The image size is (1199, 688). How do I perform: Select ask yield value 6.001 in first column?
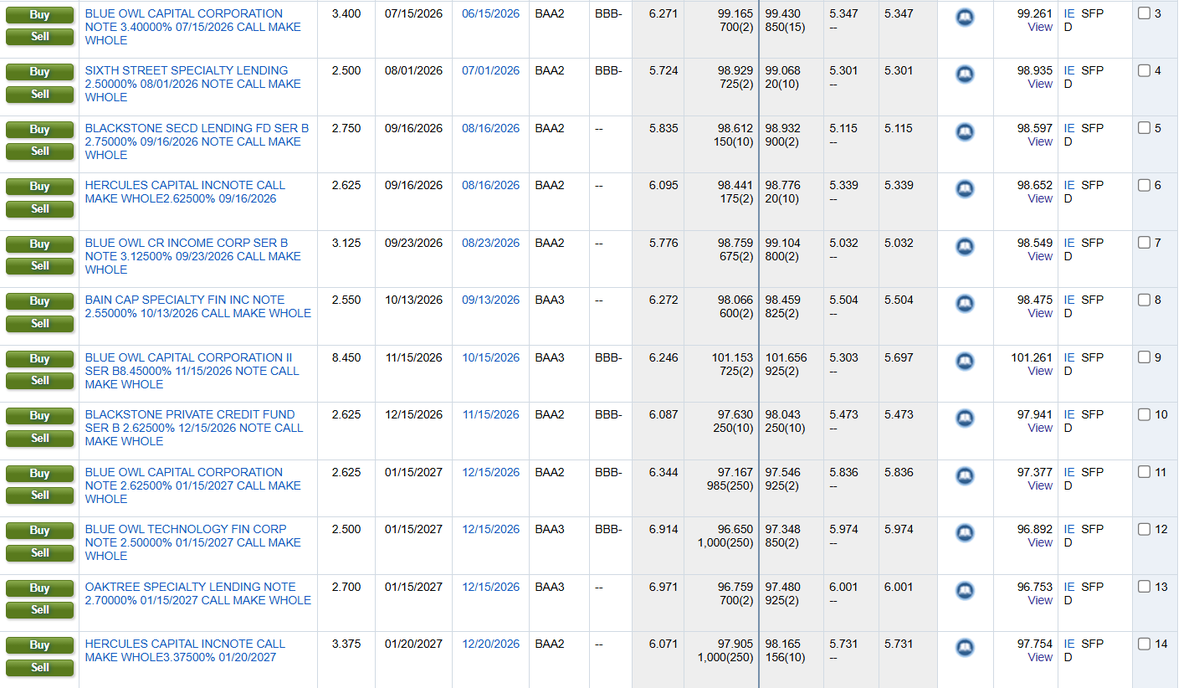(x=843, y=586)
